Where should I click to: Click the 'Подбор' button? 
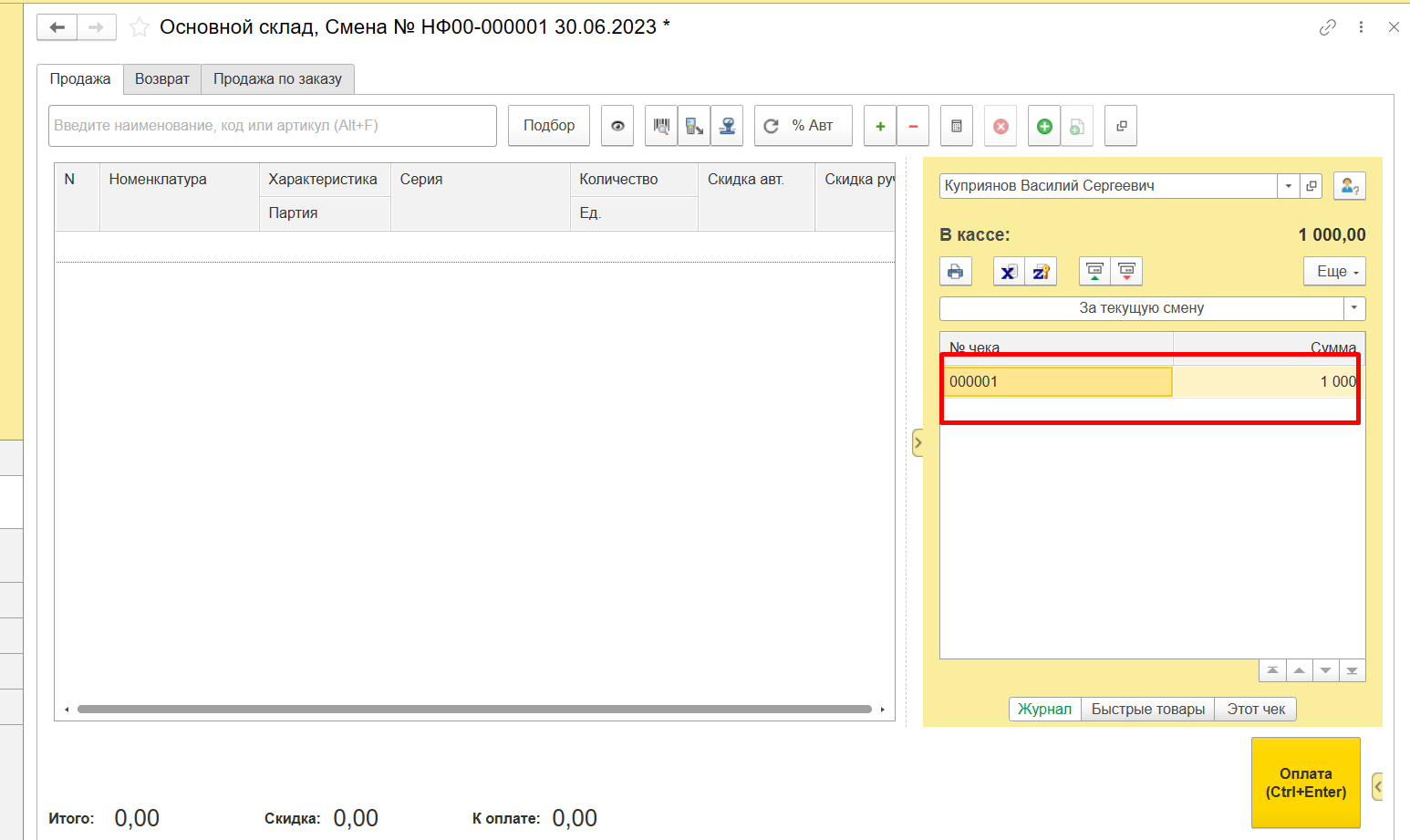[548, 126]
